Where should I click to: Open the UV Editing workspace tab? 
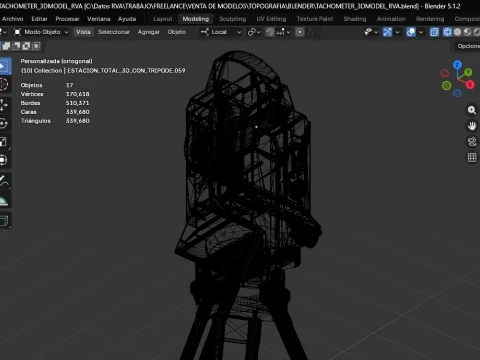[271, 19]
